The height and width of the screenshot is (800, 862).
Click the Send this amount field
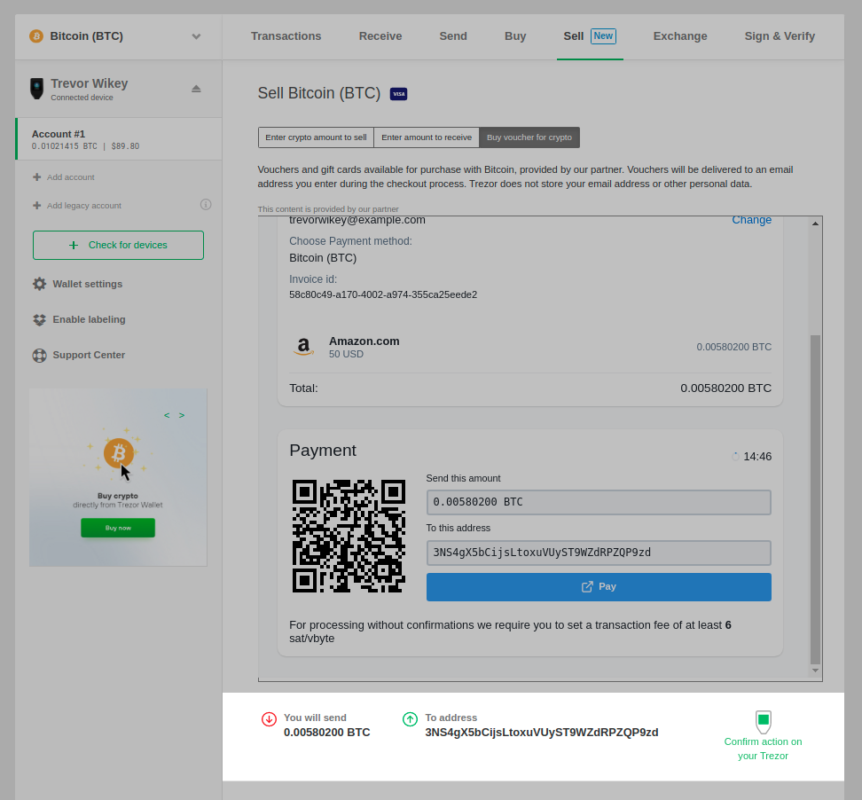[x=599, y=503]
